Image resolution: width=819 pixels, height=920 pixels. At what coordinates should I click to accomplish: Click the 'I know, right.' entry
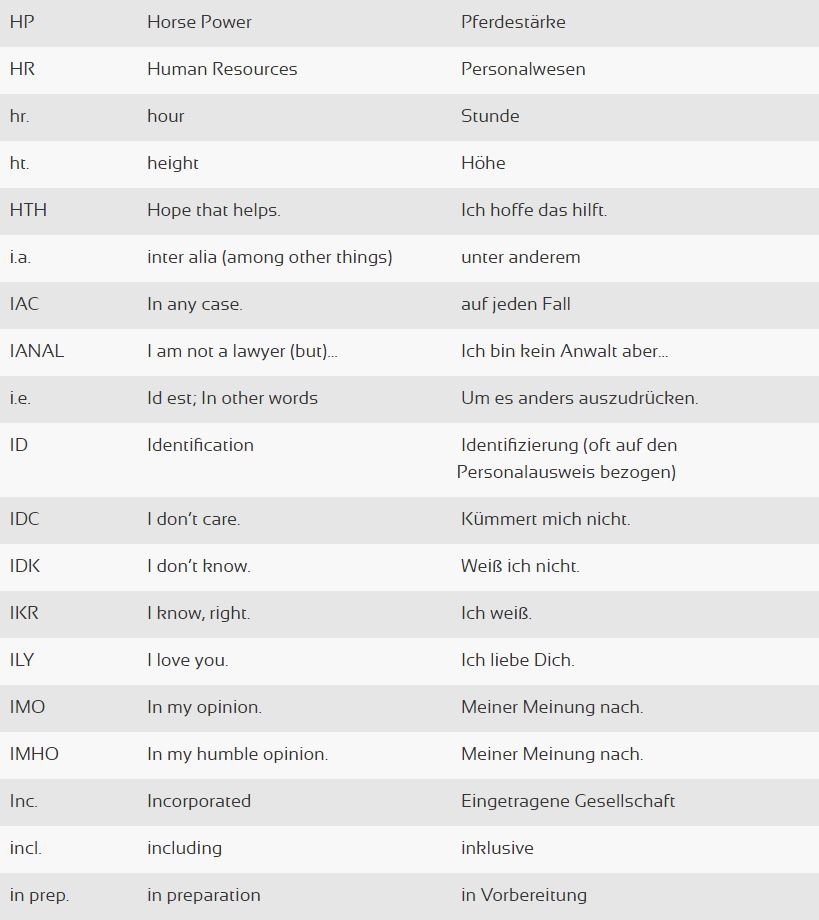click(x=198, y=613)
